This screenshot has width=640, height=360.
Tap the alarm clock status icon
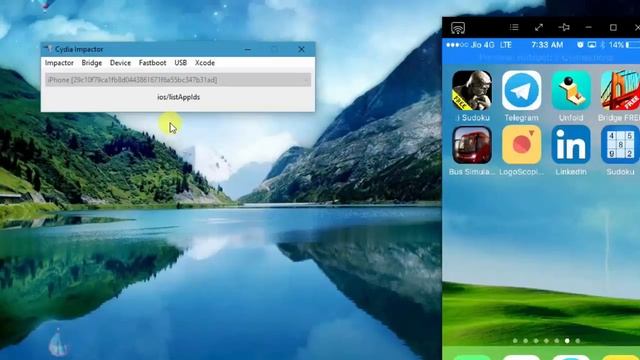(x=580, y=45)
